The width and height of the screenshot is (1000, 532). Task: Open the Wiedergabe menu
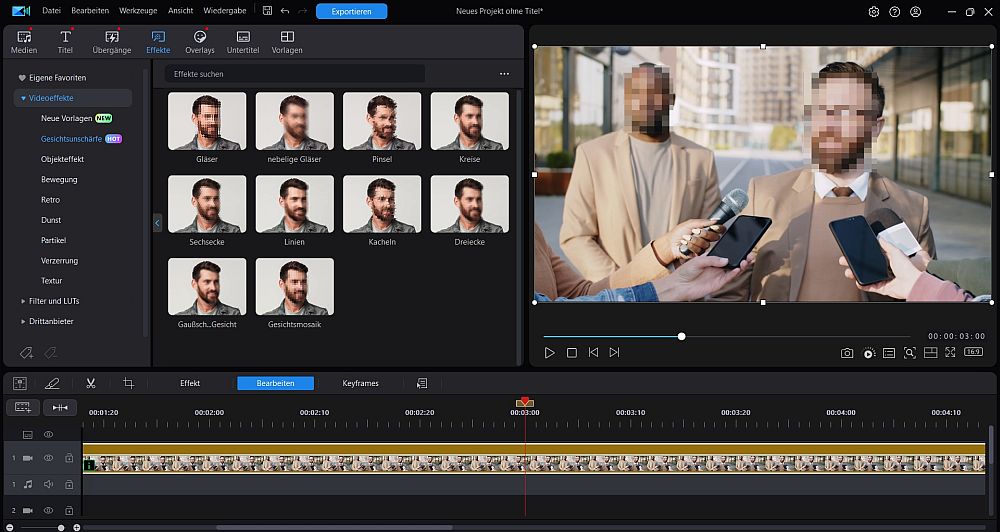pyautogui.click(x=224, y=11)
